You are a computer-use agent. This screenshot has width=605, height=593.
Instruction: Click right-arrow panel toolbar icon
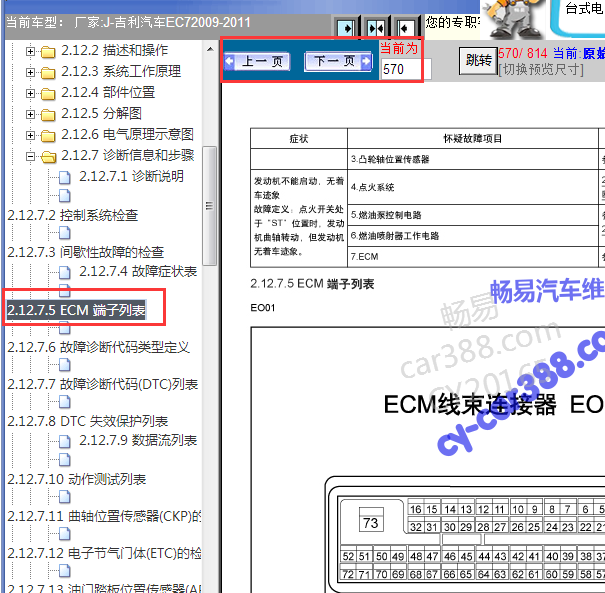[346, 28]
